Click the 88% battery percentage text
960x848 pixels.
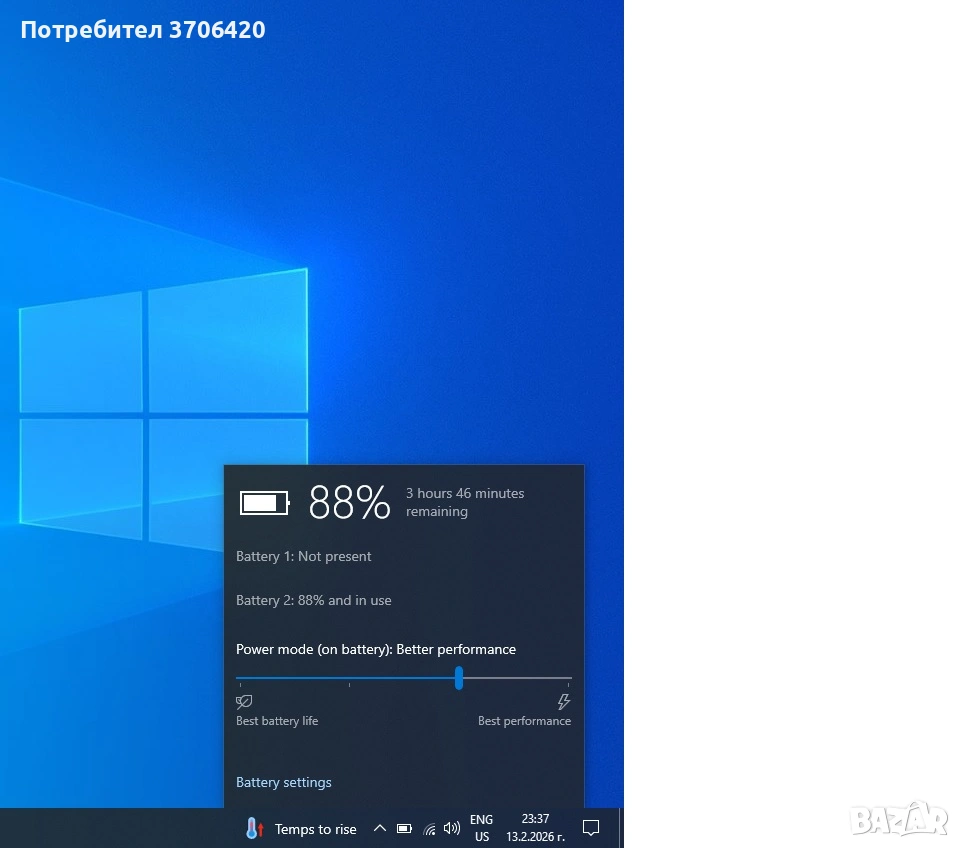349,502
